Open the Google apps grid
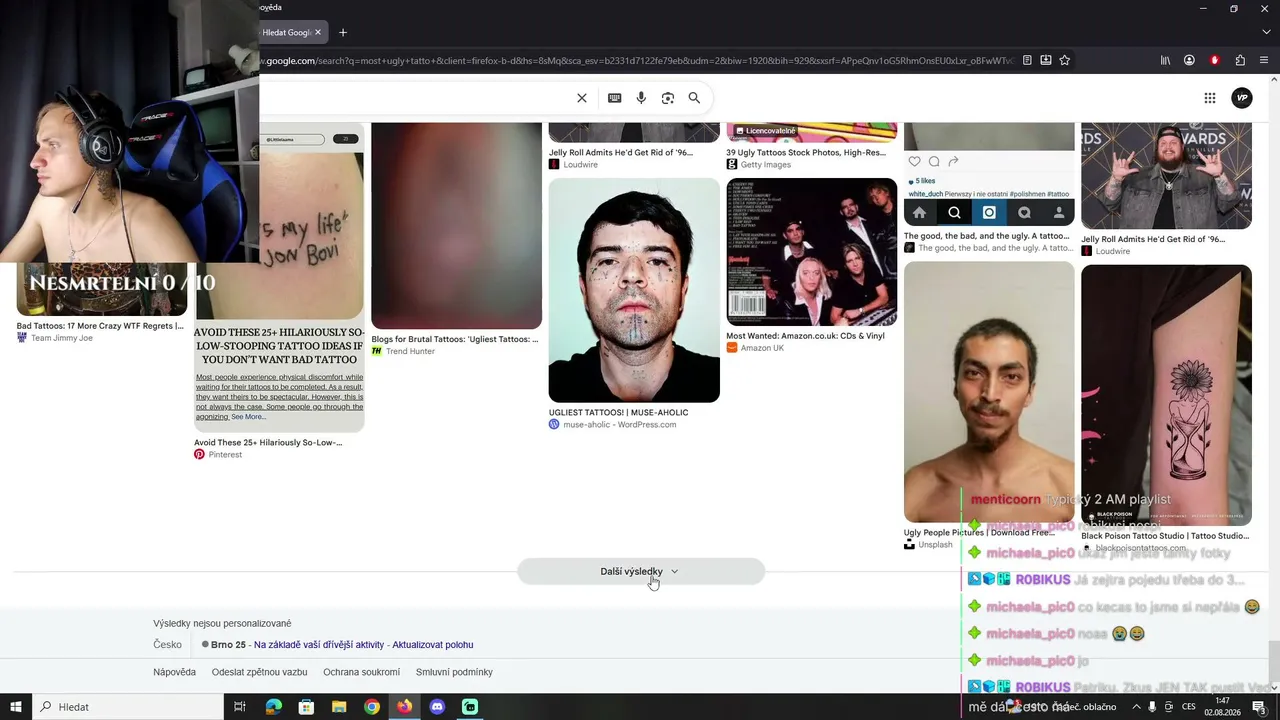1280x720 pixels. [x=1210, y=98]
